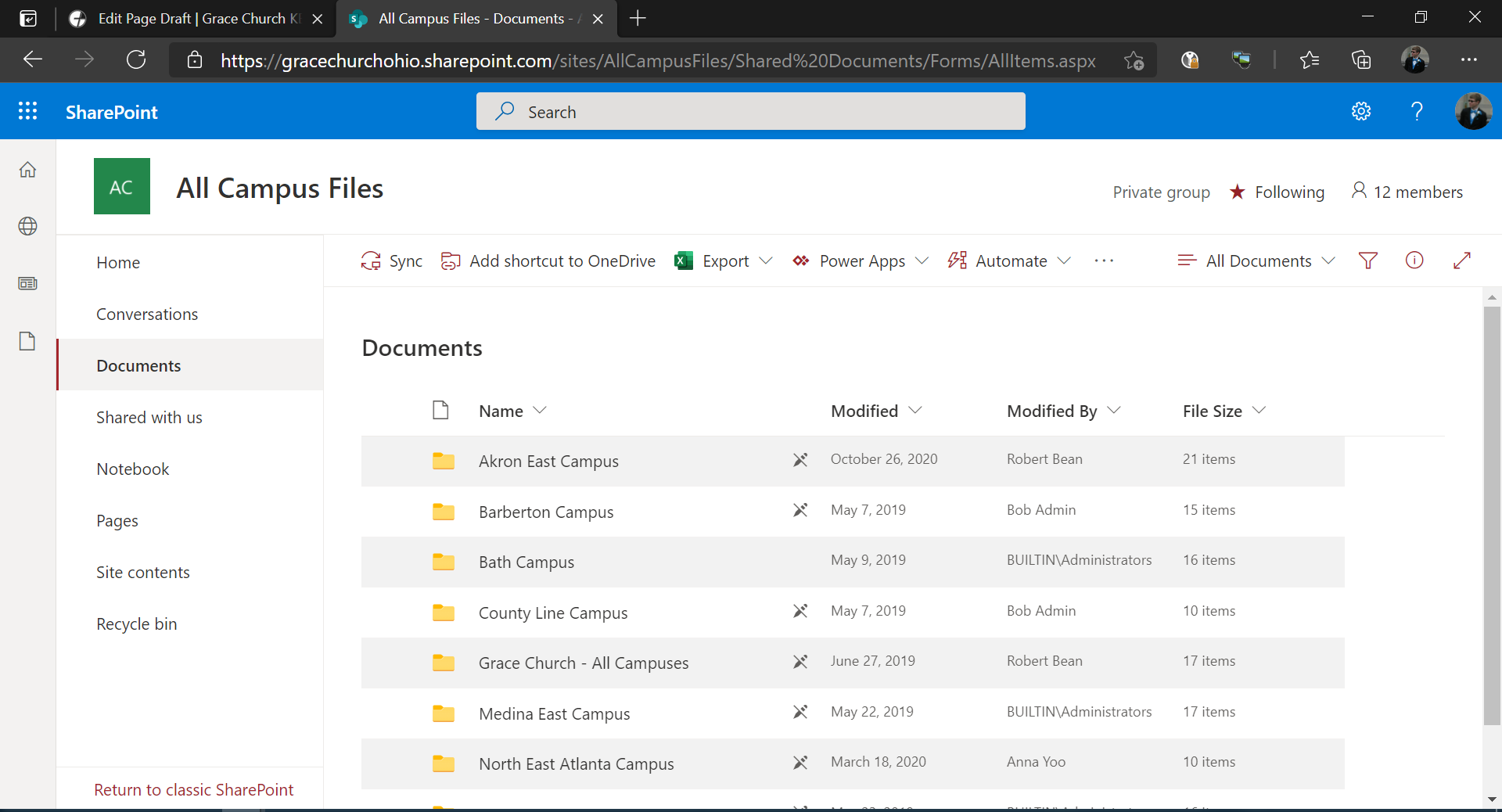Click pin icon on Grace Church - All Campuses row

pos(800,662)
